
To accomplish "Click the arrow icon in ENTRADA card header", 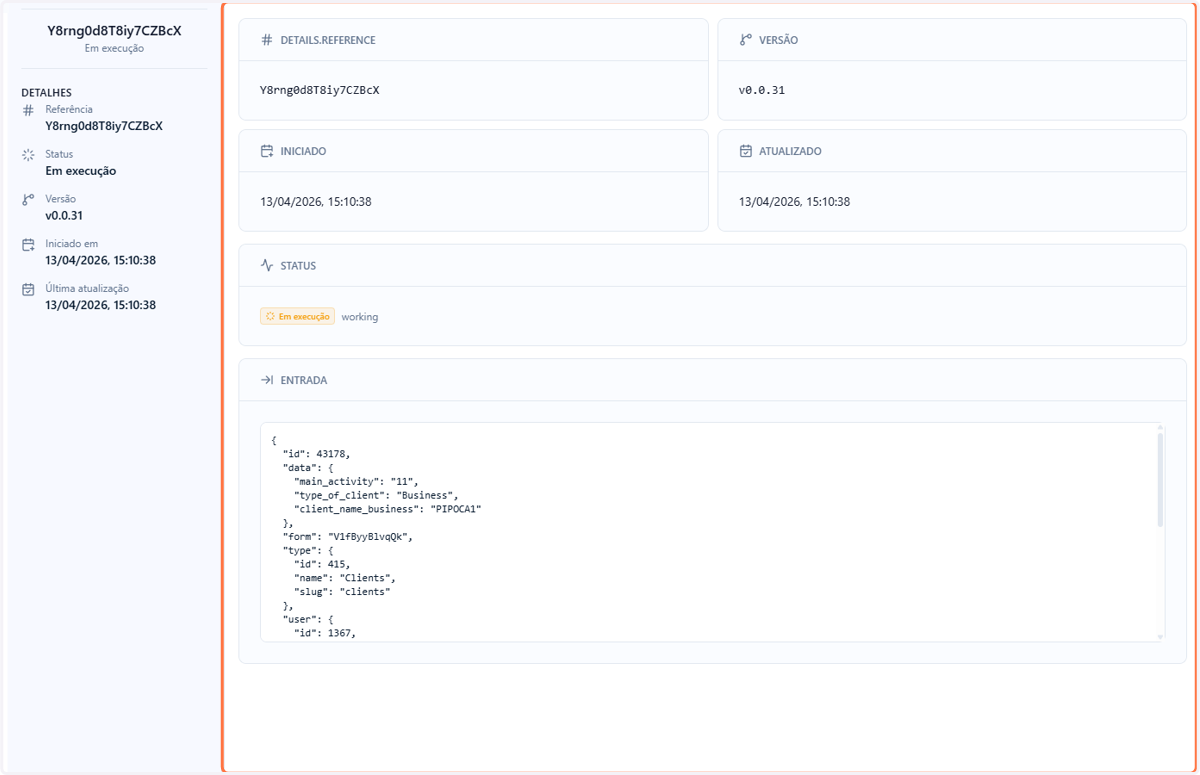I will (266, 380).
